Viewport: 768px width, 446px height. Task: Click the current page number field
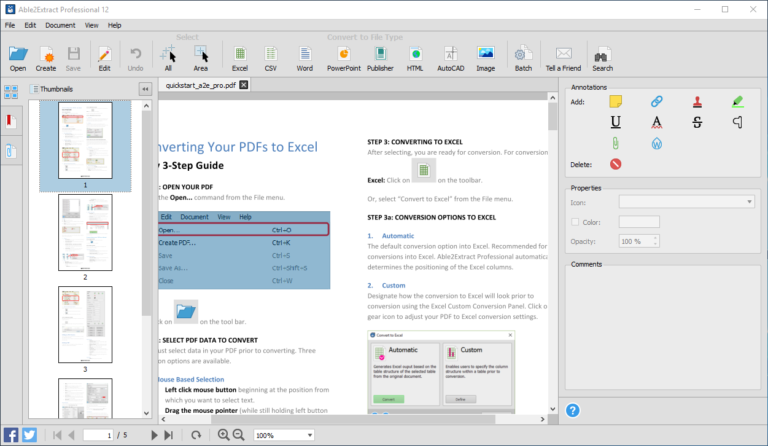(98, 435)
